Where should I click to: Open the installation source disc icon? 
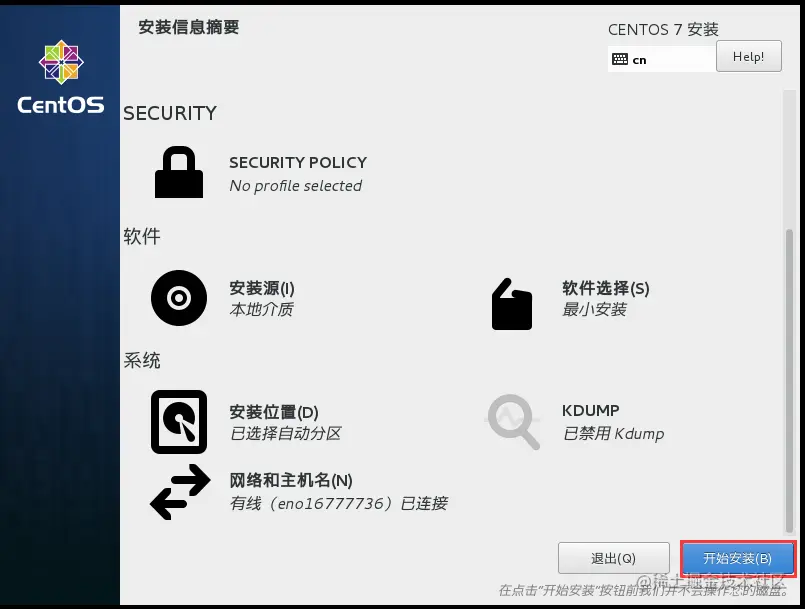click(179, 298)
